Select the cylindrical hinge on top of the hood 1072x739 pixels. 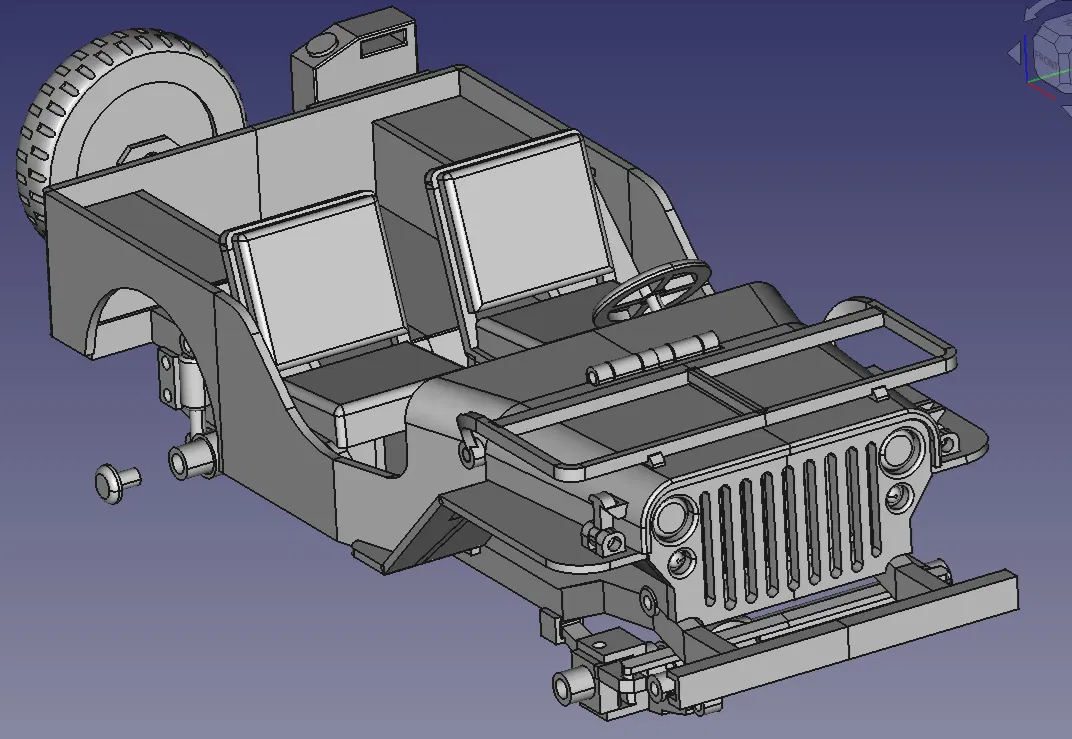pos(652,358)
